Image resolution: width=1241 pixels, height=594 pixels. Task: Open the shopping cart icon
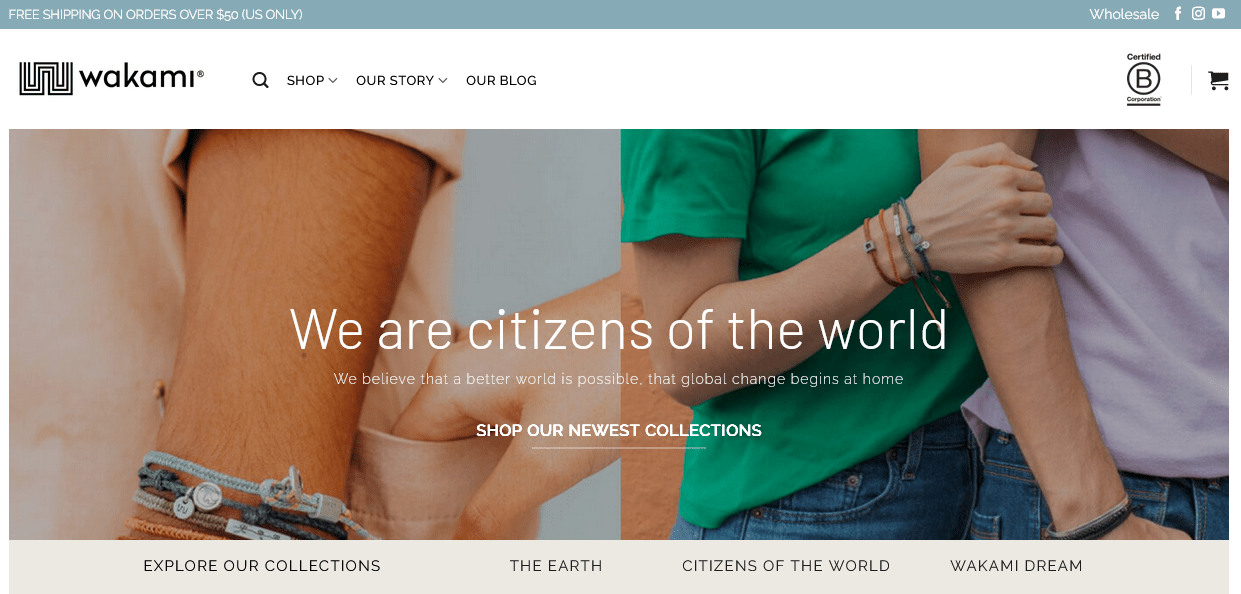pos(1218,80)
